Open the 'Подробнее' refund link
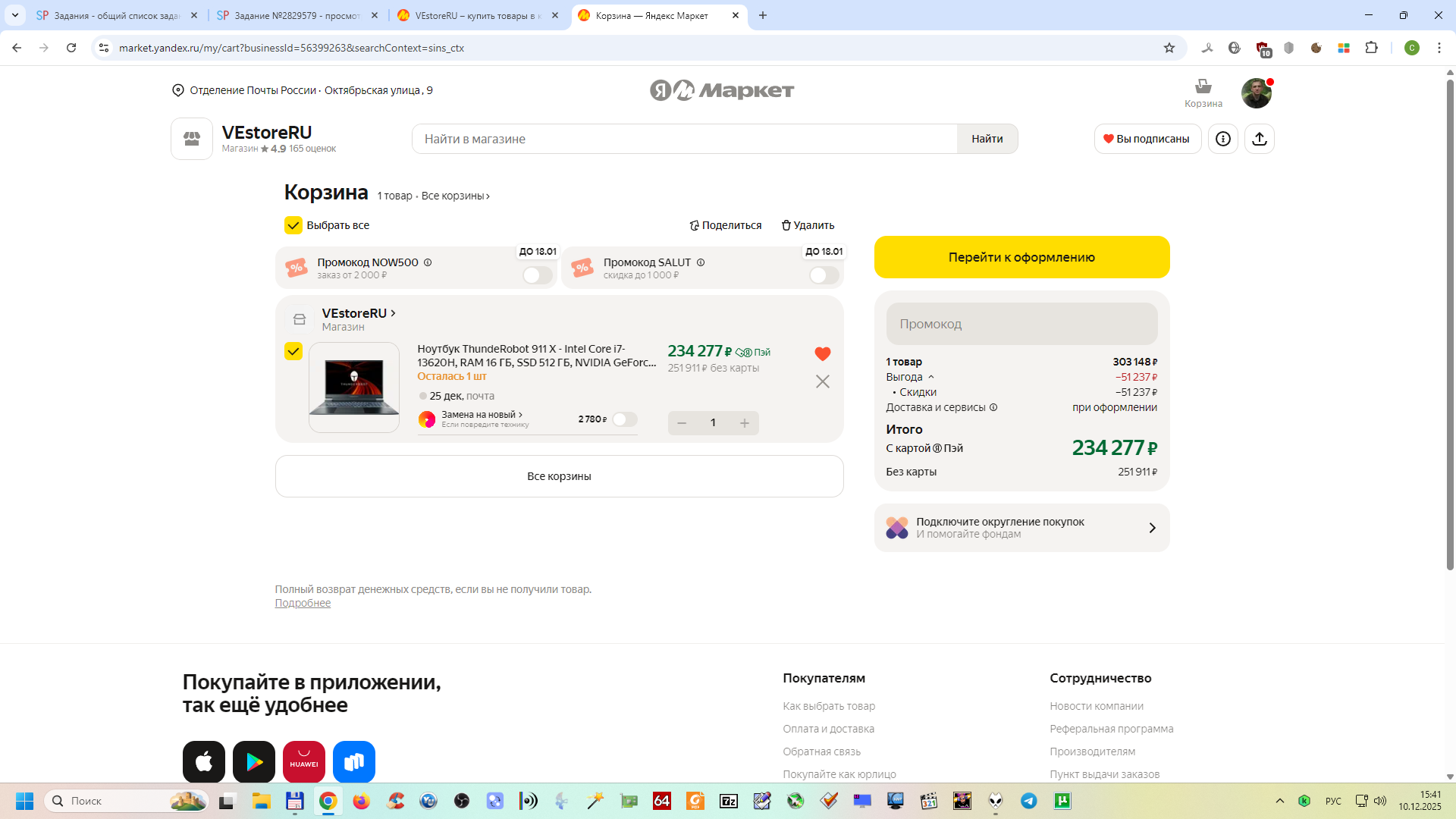The height and width of the screenshot is (819, 1456). coord(303,604)
